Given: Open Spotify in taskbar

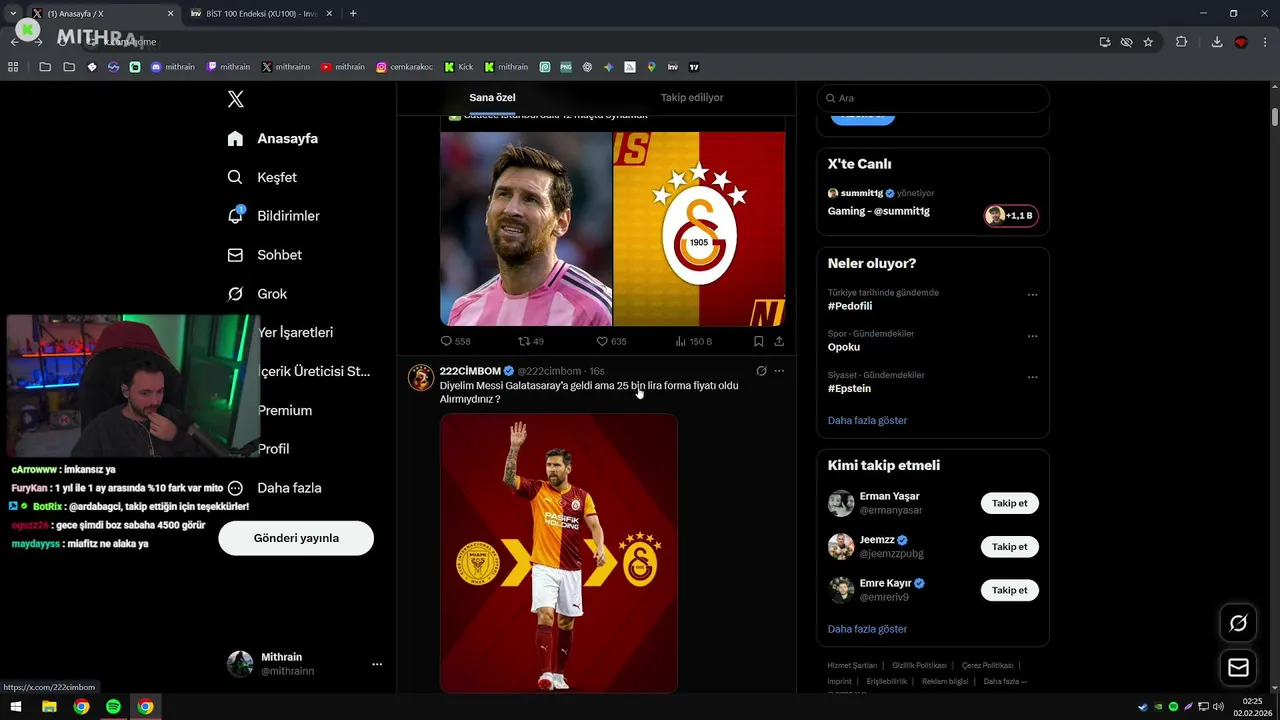Looking at the screenshot, I should coord(113,707).
